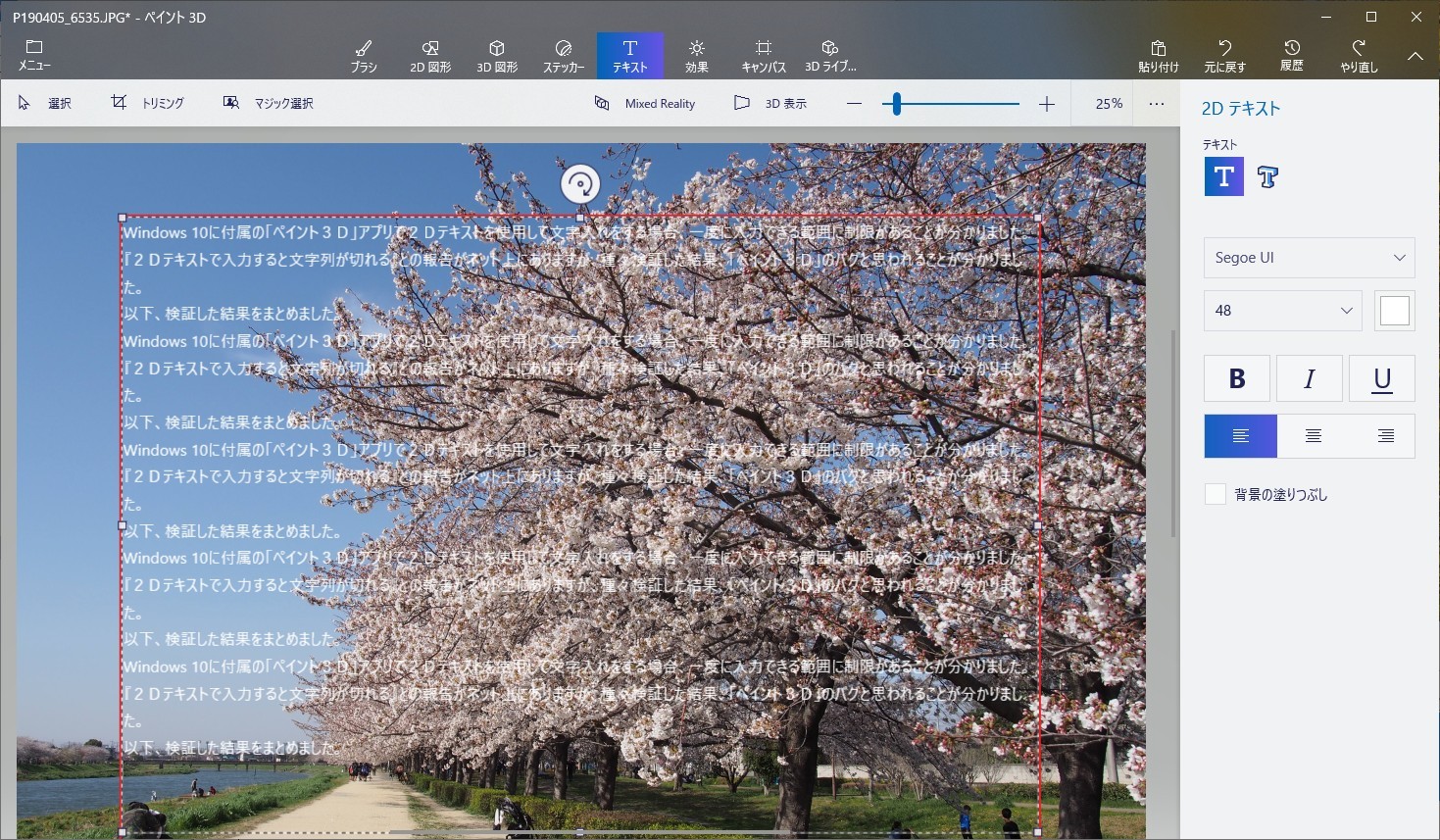Open the キャンバス canvas settings

point(764,56)
